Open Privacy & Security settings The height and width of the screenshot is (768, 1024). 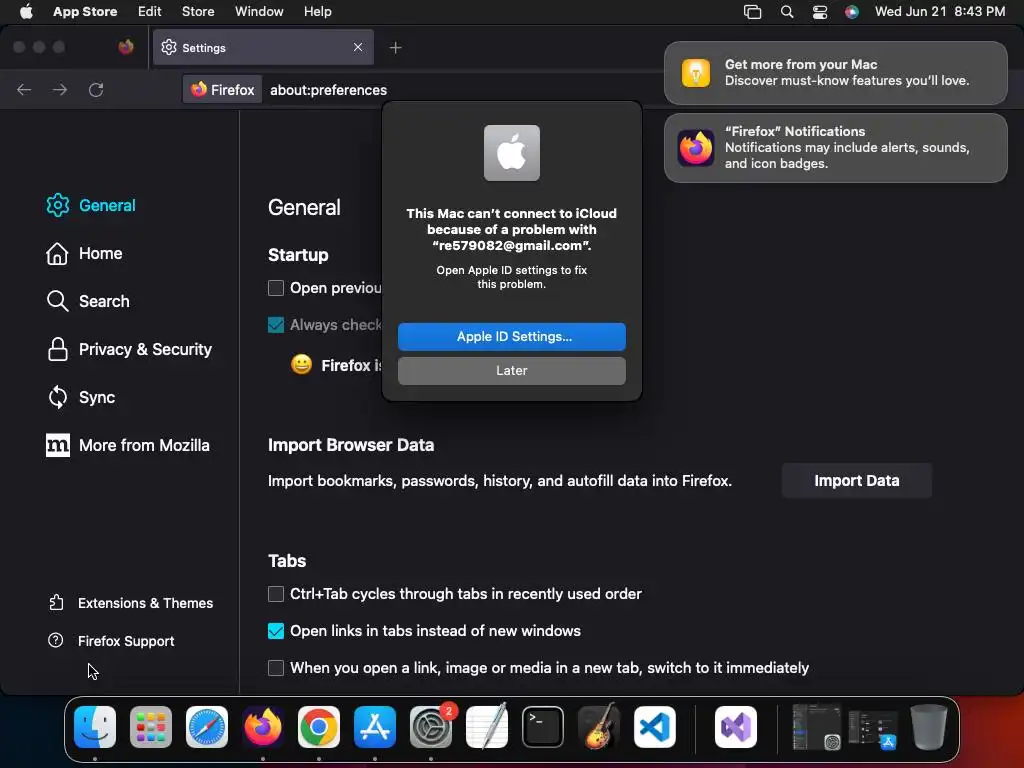[129, 349]
